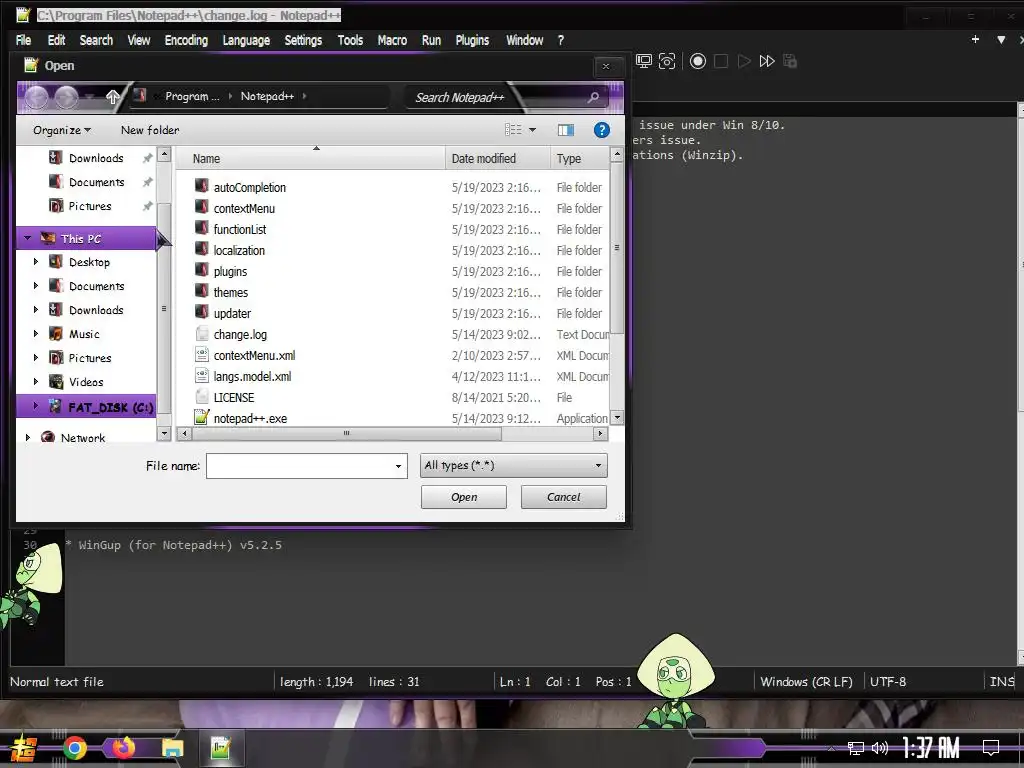Click the back navigation button in dialog

click(x=37, y=97)
